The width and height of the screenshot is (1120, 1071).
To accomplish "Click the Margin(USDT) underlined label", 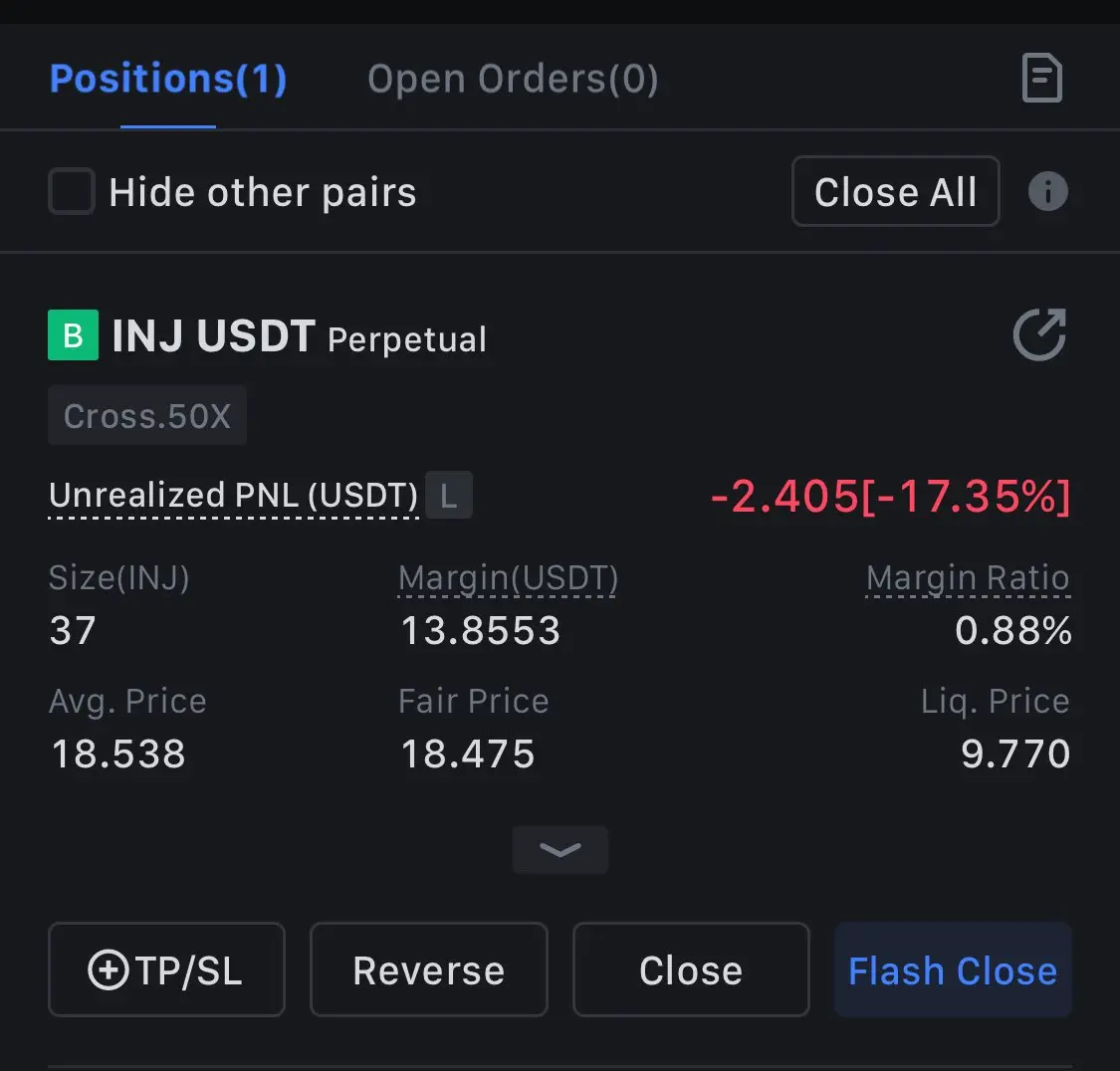I will coord(508,578).
